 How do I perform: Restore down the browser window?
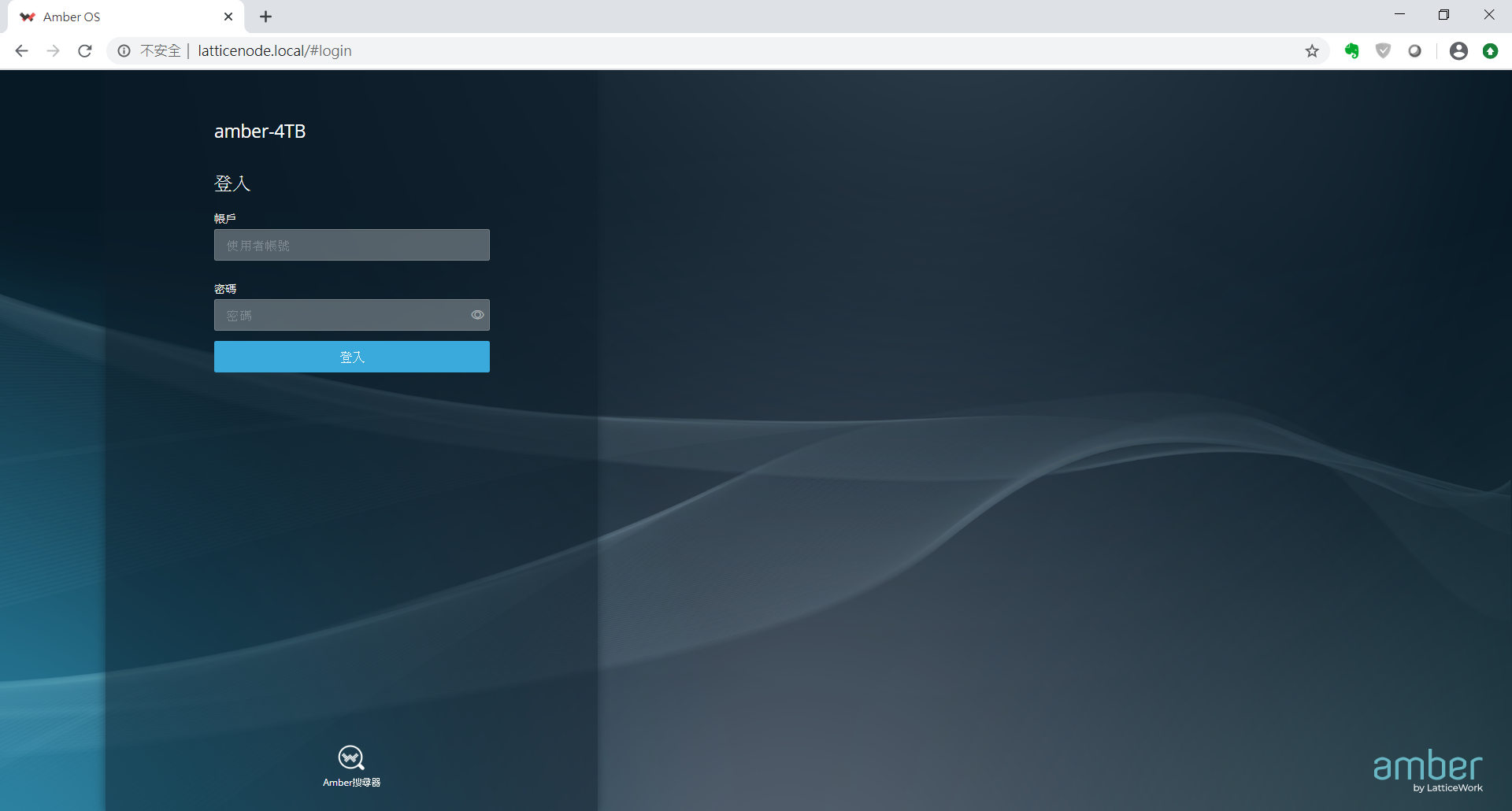click(x=1443, y=15)
